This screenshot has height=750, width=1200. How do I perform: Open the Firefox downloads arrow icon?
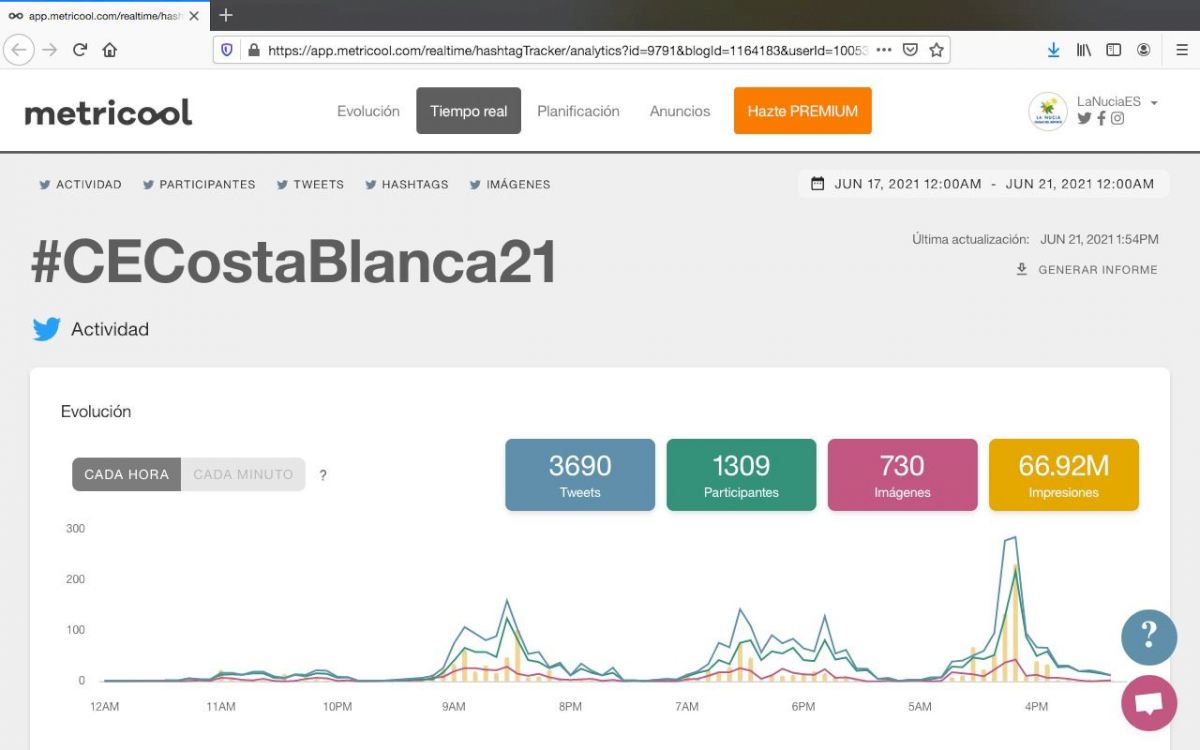1053,50
